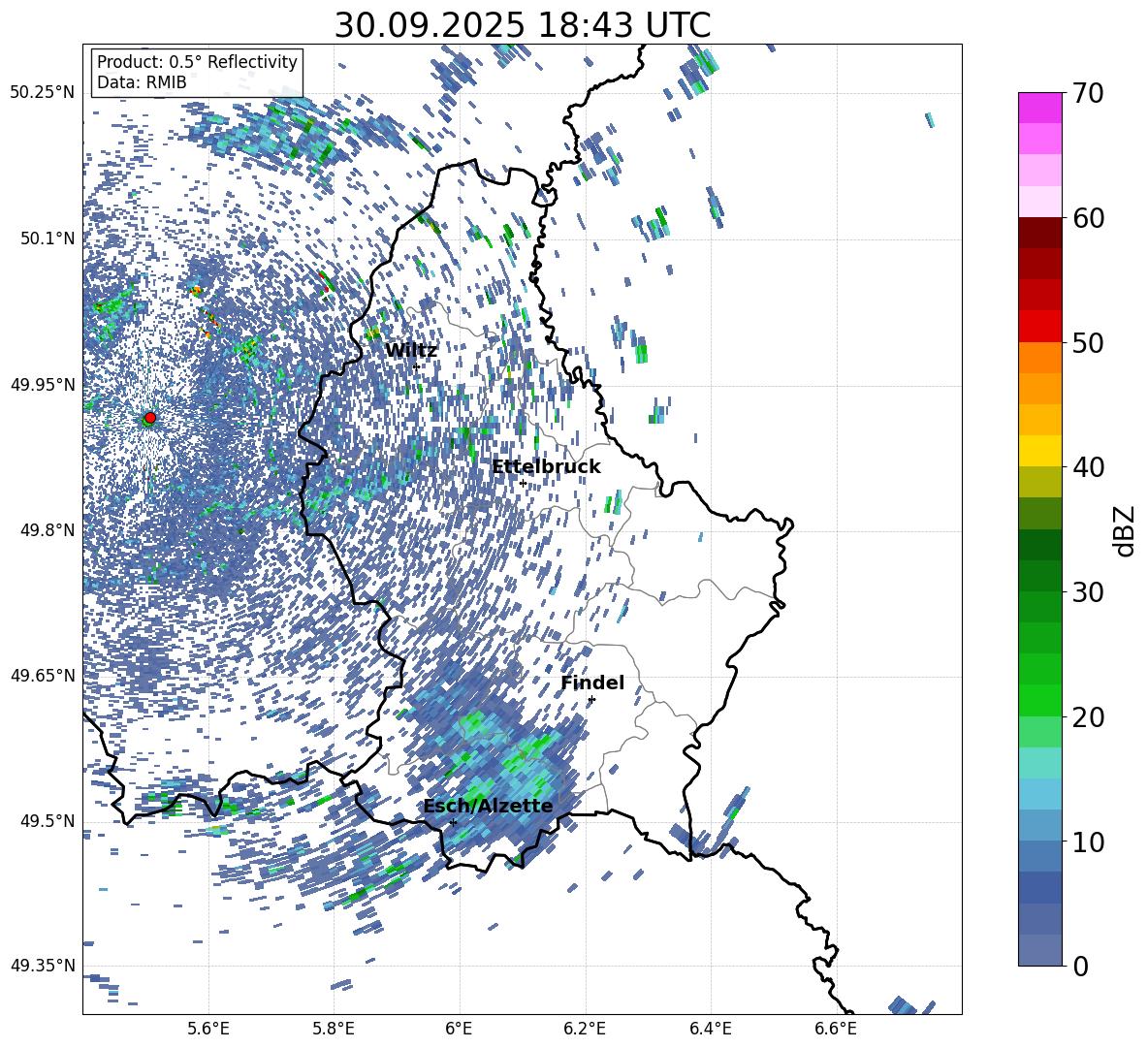
Task: Click the 49.8°N latitude label
Action: [48, 530]
